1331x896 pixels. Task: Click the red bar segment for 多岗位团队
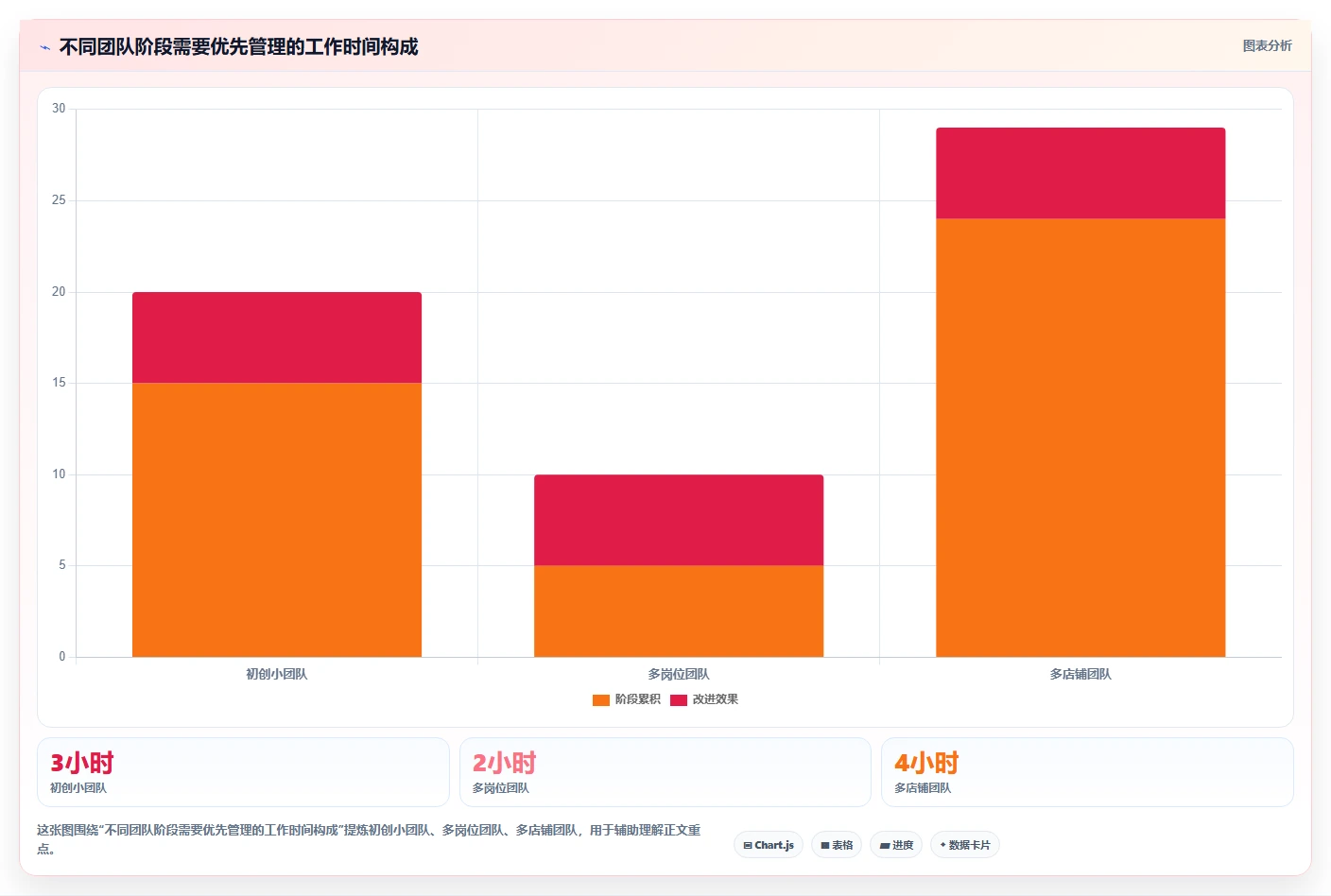679,520
